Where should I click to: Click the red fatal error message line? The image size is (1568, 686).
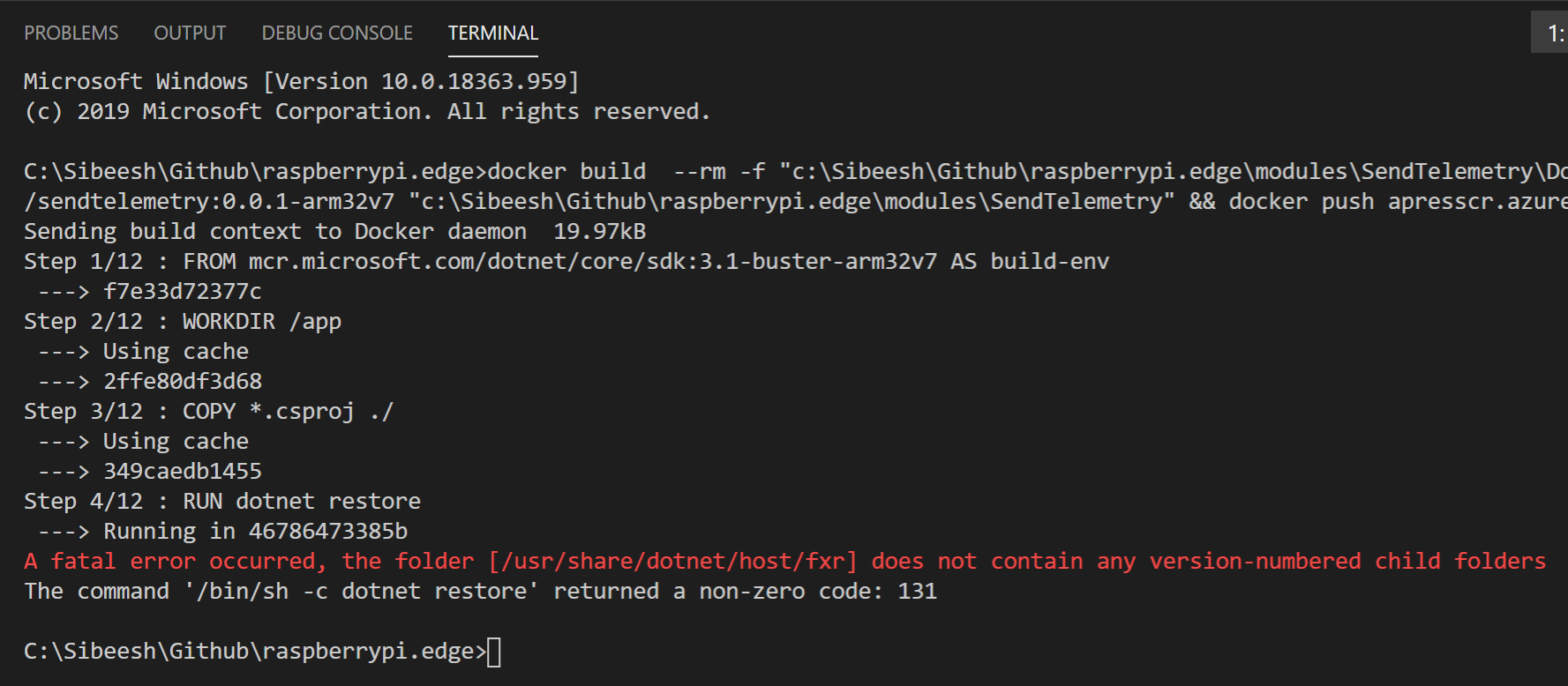click(784, 562)
